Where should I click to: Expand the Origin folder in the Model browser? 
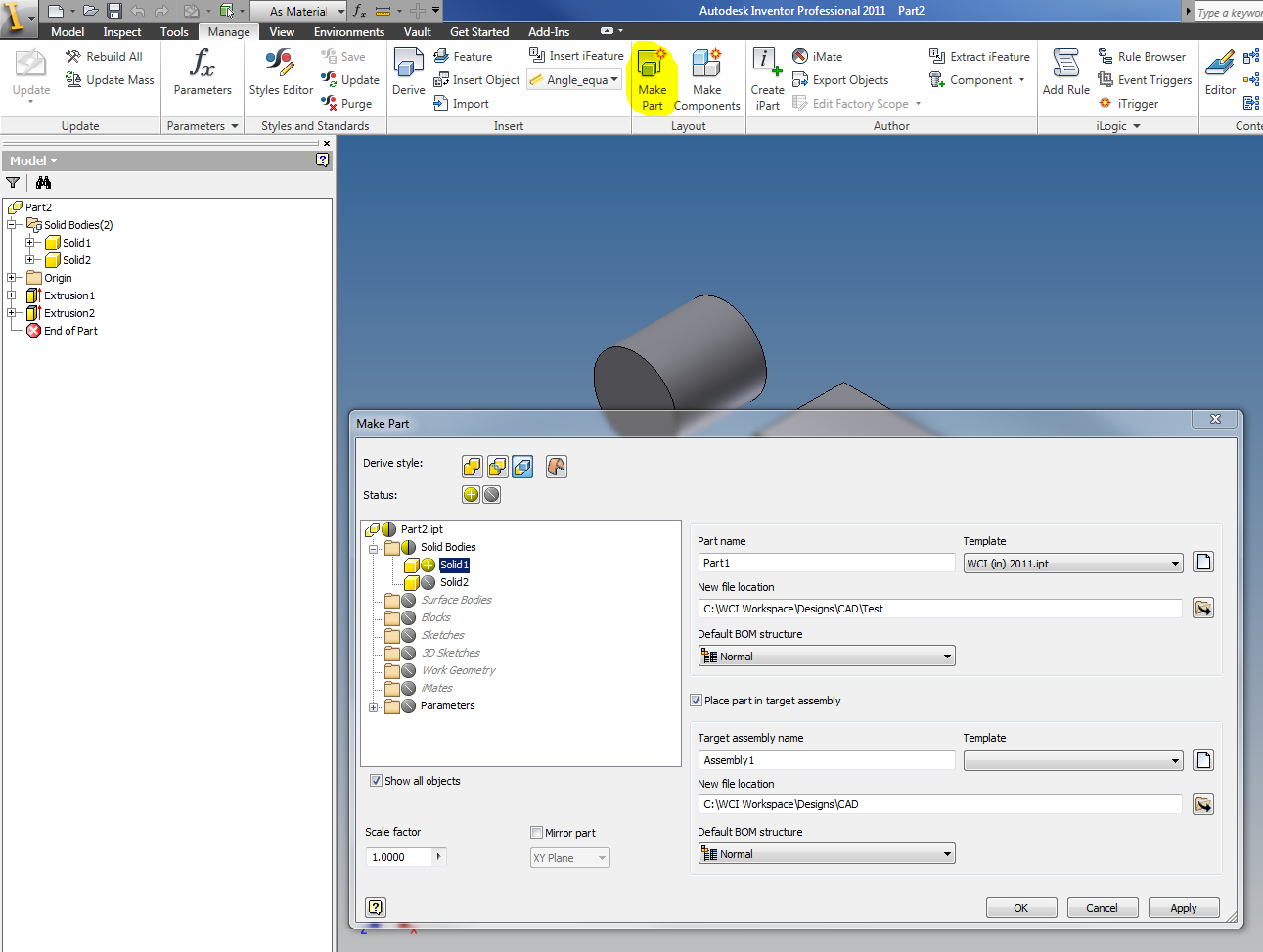coord(12,278)
